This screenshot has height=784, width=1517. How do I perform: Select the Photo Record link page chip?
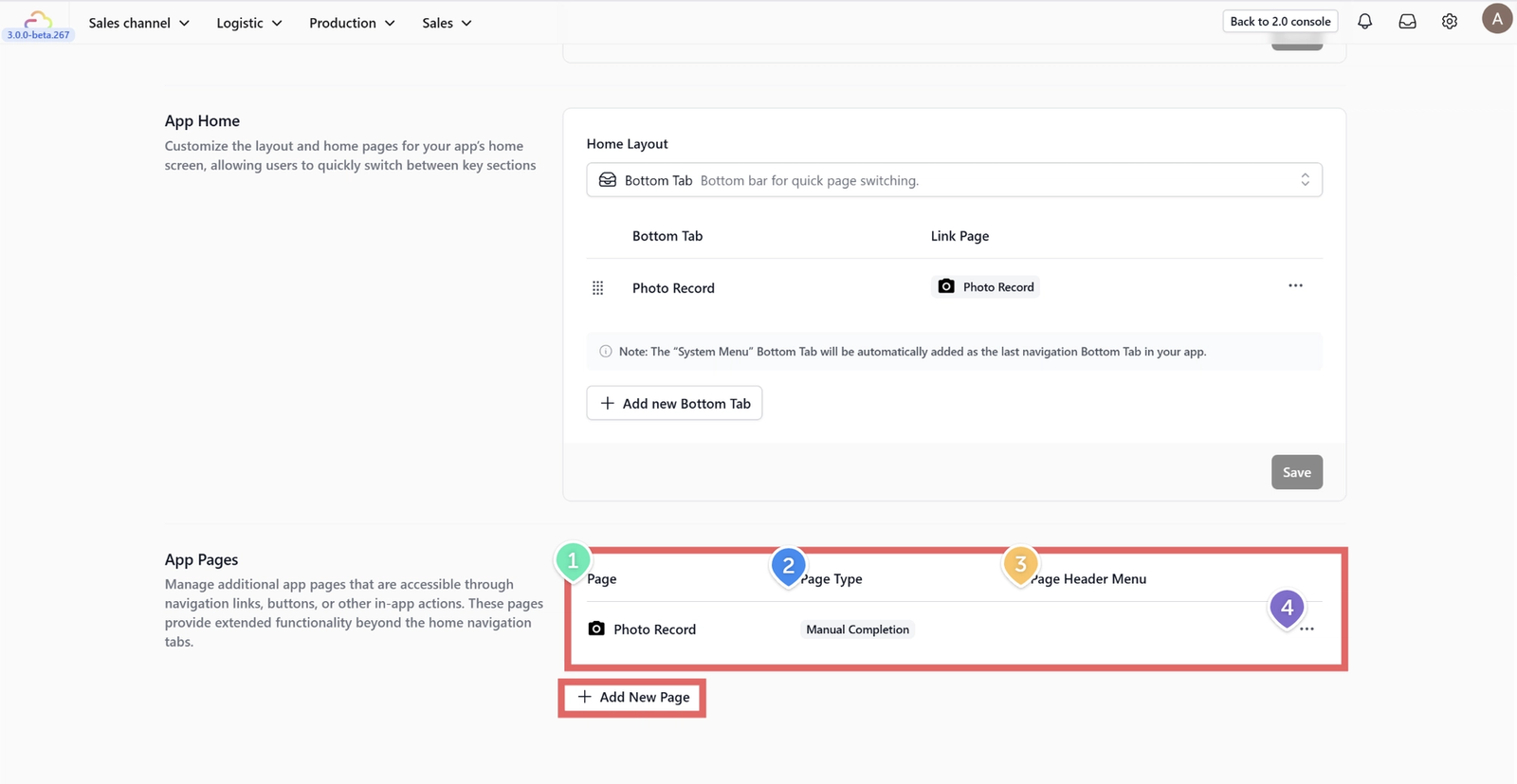pyautogui.click(x=985, y=287)
